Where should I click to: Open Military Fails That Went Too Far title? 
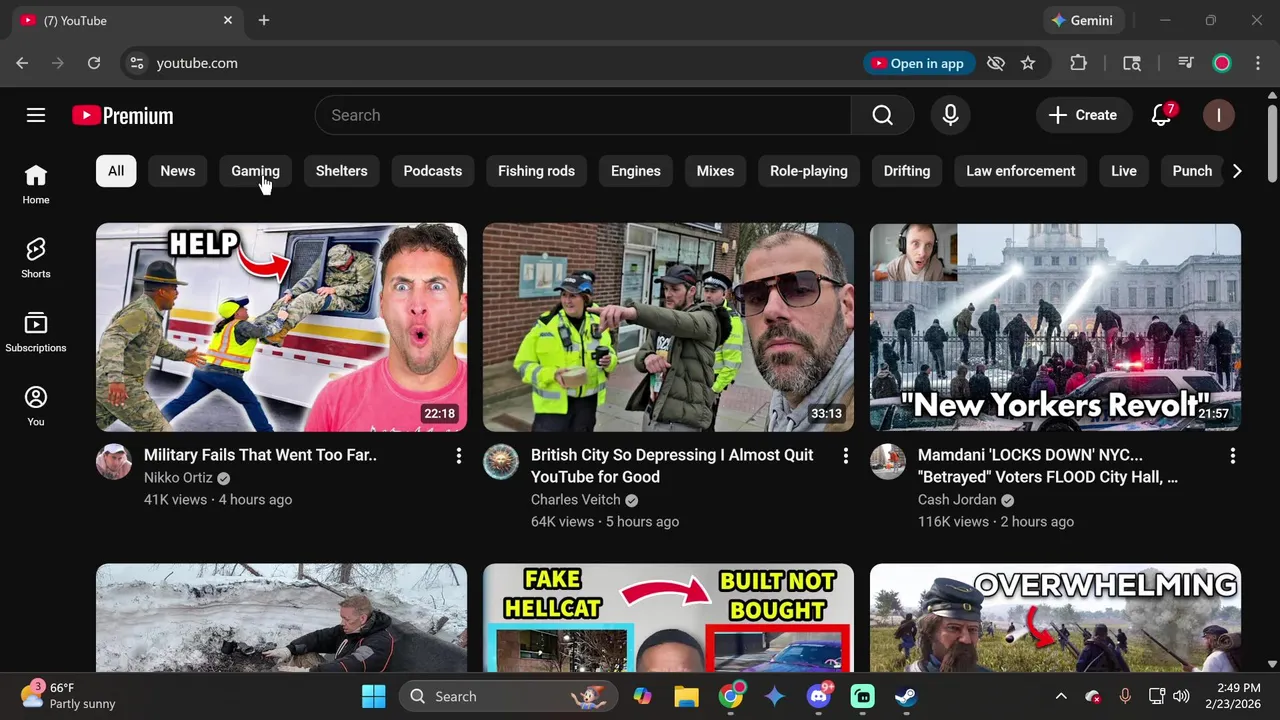tap(260, 455)
